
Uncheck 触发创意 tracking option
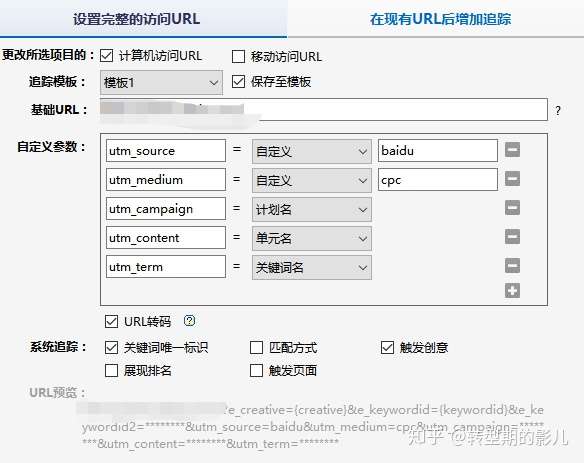click(387, 348)
